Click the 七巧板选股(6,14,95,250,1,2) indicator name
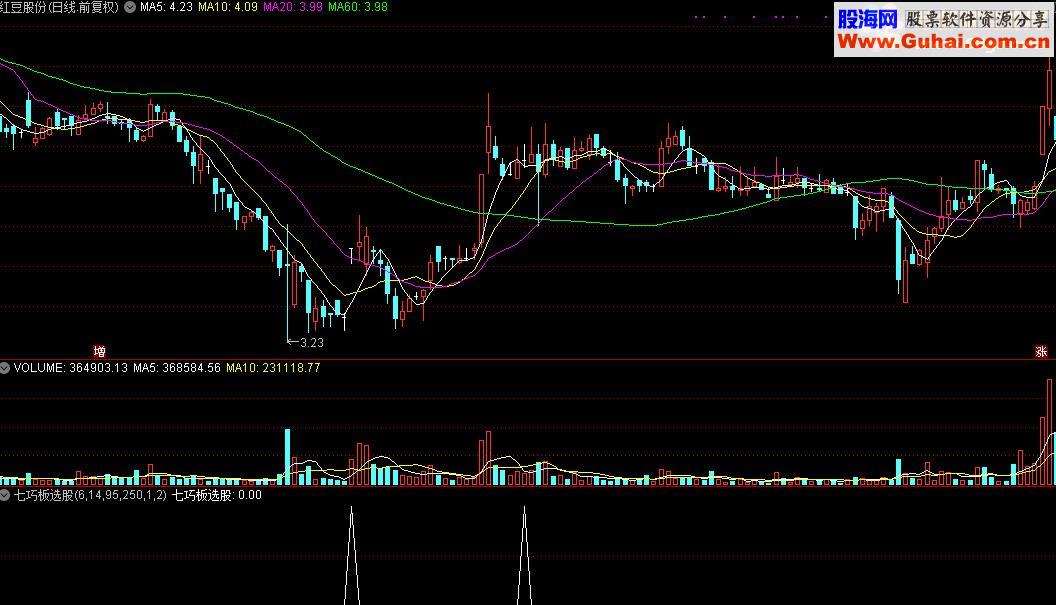 90,495
